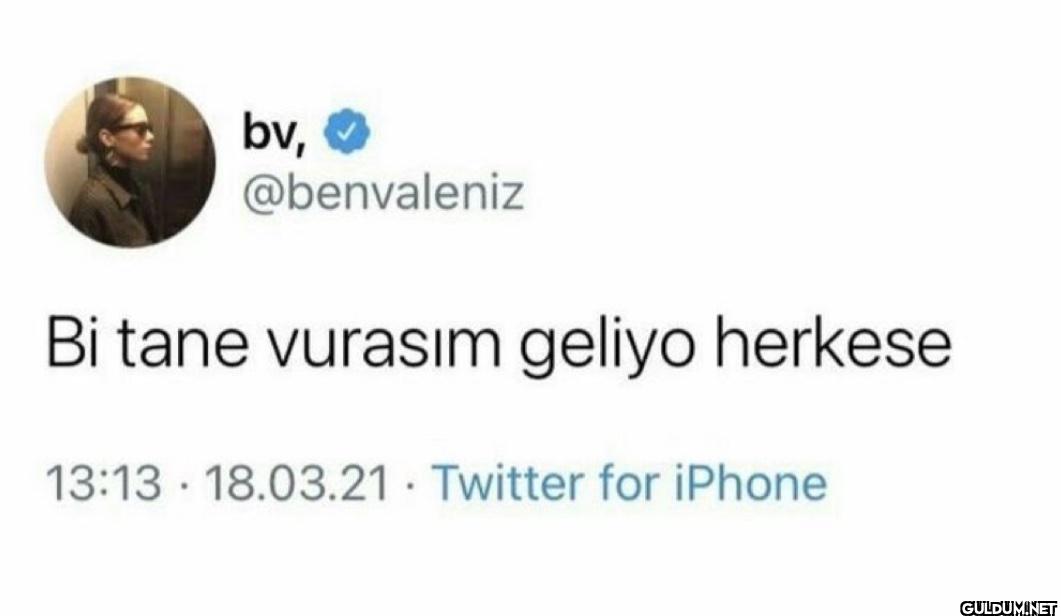
Task: Click the dot separator after 13:13
Action: tap(183, 486)
